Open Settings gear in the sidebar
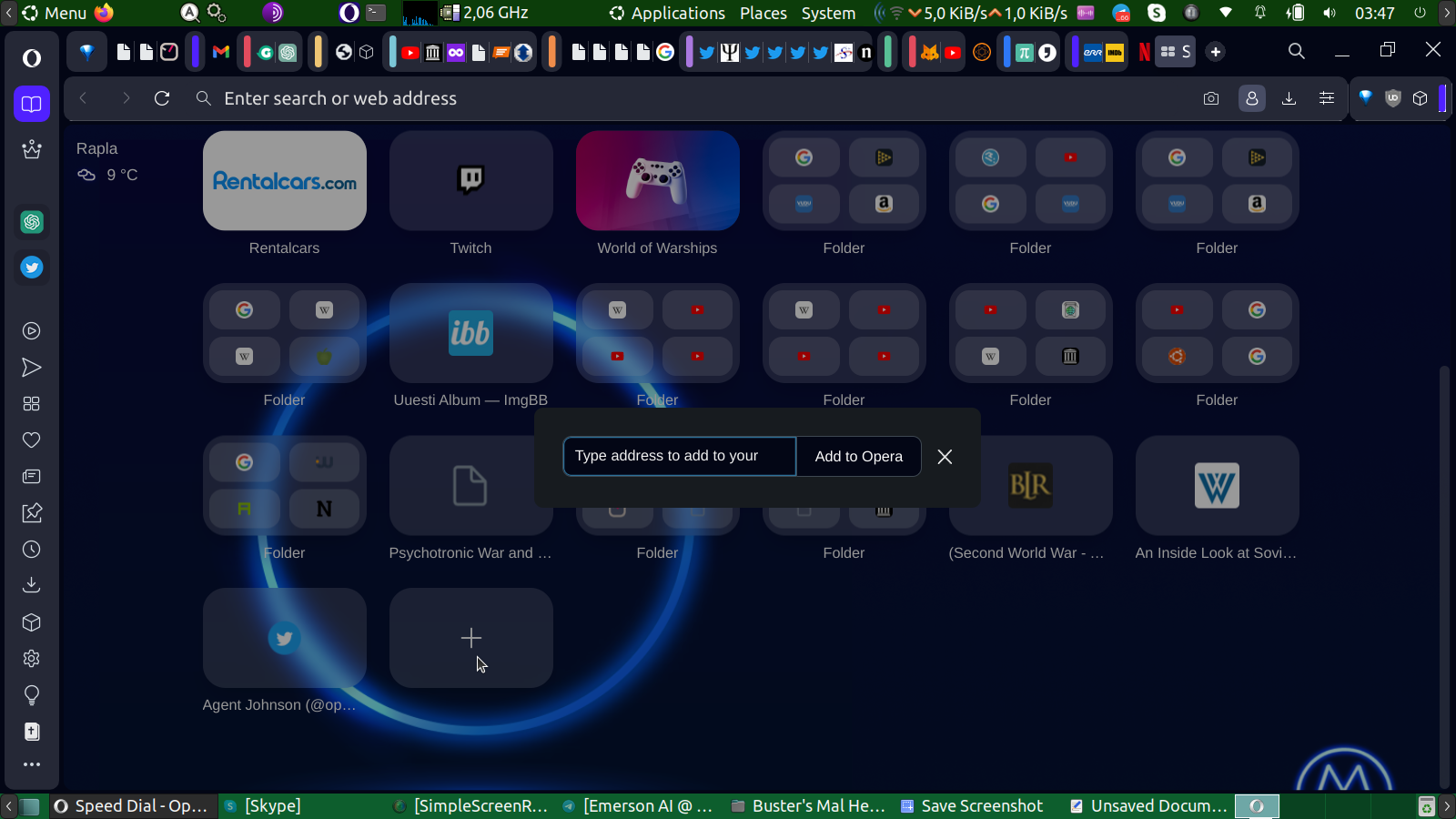The height and width of the screenshot is (819, 1456). [32, 659]
